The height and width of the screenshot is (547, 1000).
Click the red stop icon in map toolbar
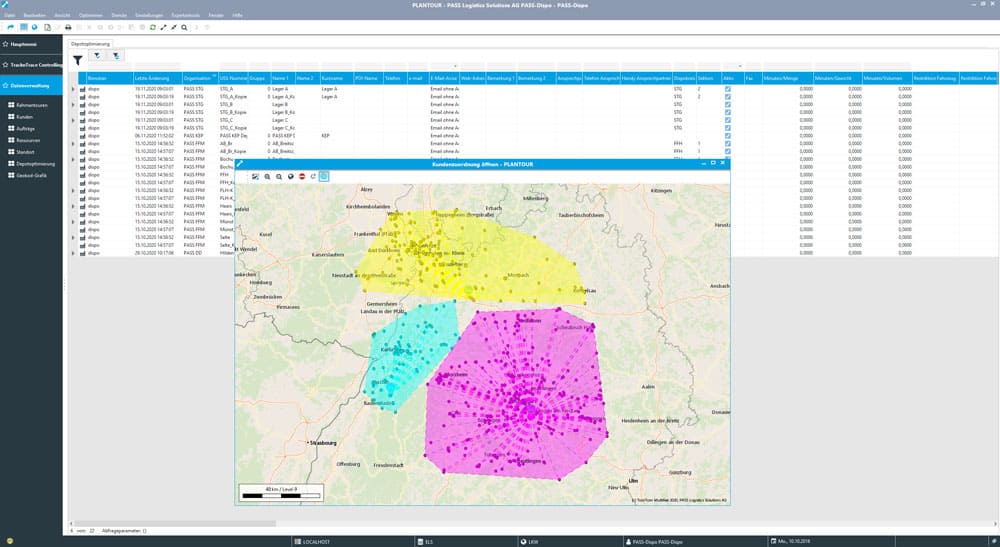[x=302, y=177]
